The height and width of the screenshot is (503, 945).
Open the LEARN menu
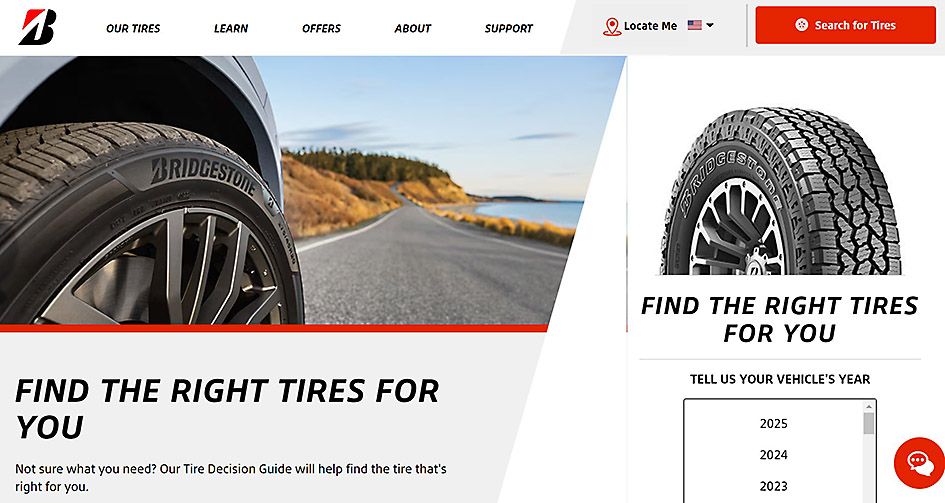(231, 28)
